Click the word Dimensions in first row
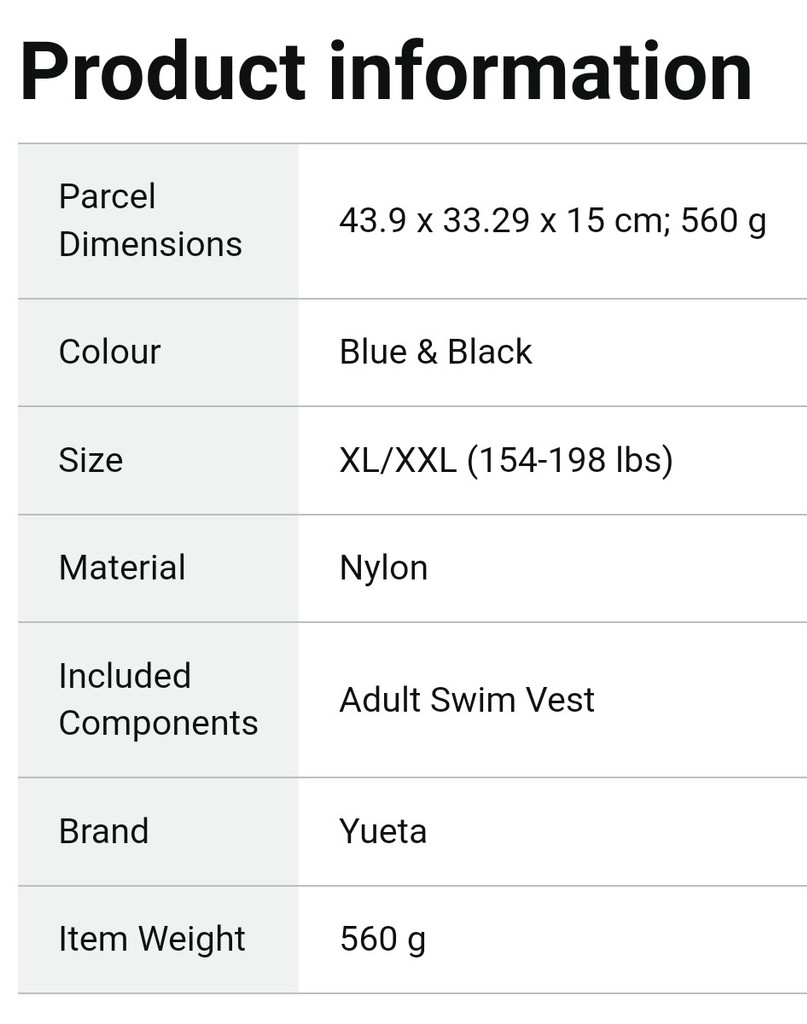 (x=150, y=244)
